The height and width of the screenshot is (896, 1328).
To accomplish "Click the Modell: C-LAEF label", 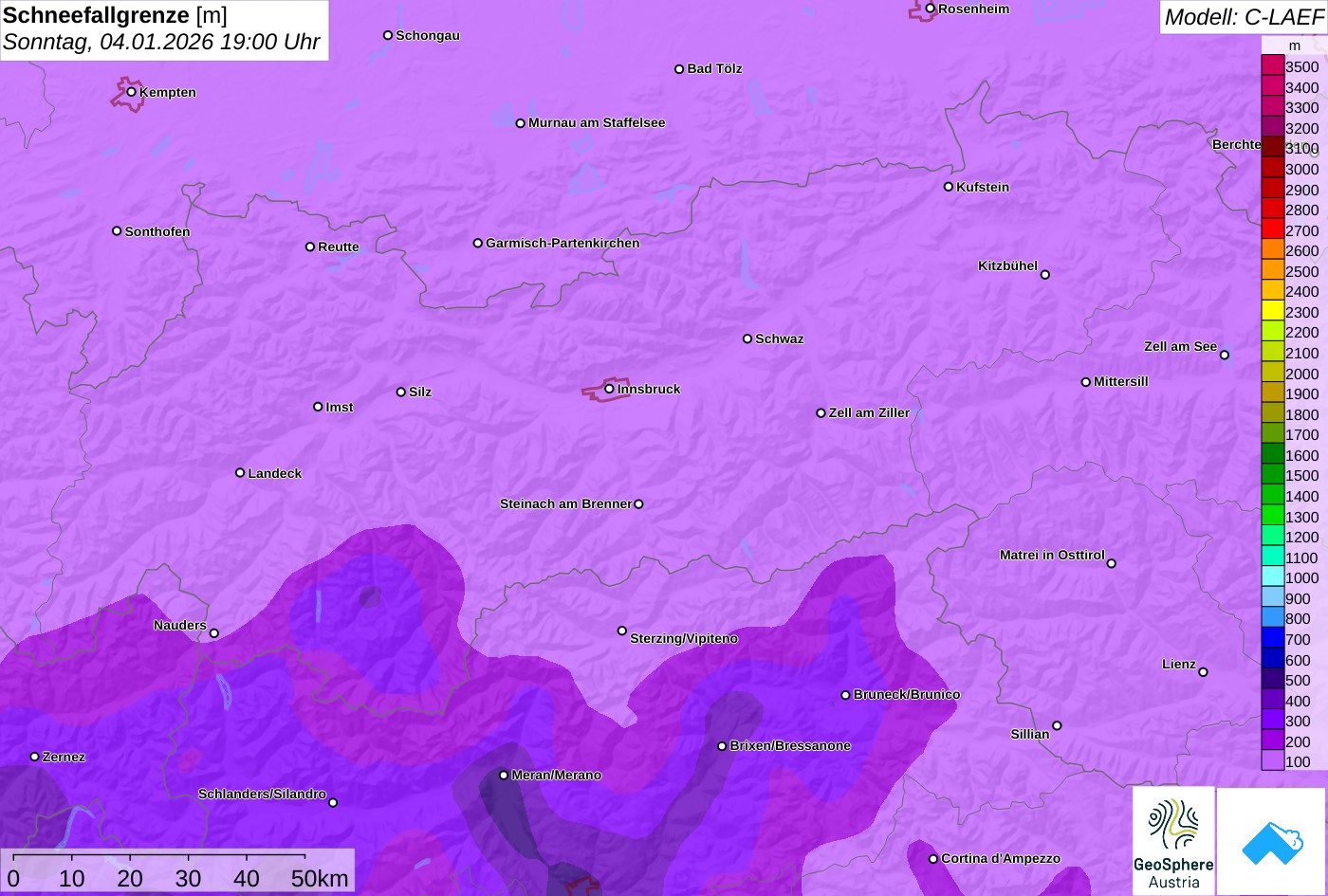I will coord(1243,17).
